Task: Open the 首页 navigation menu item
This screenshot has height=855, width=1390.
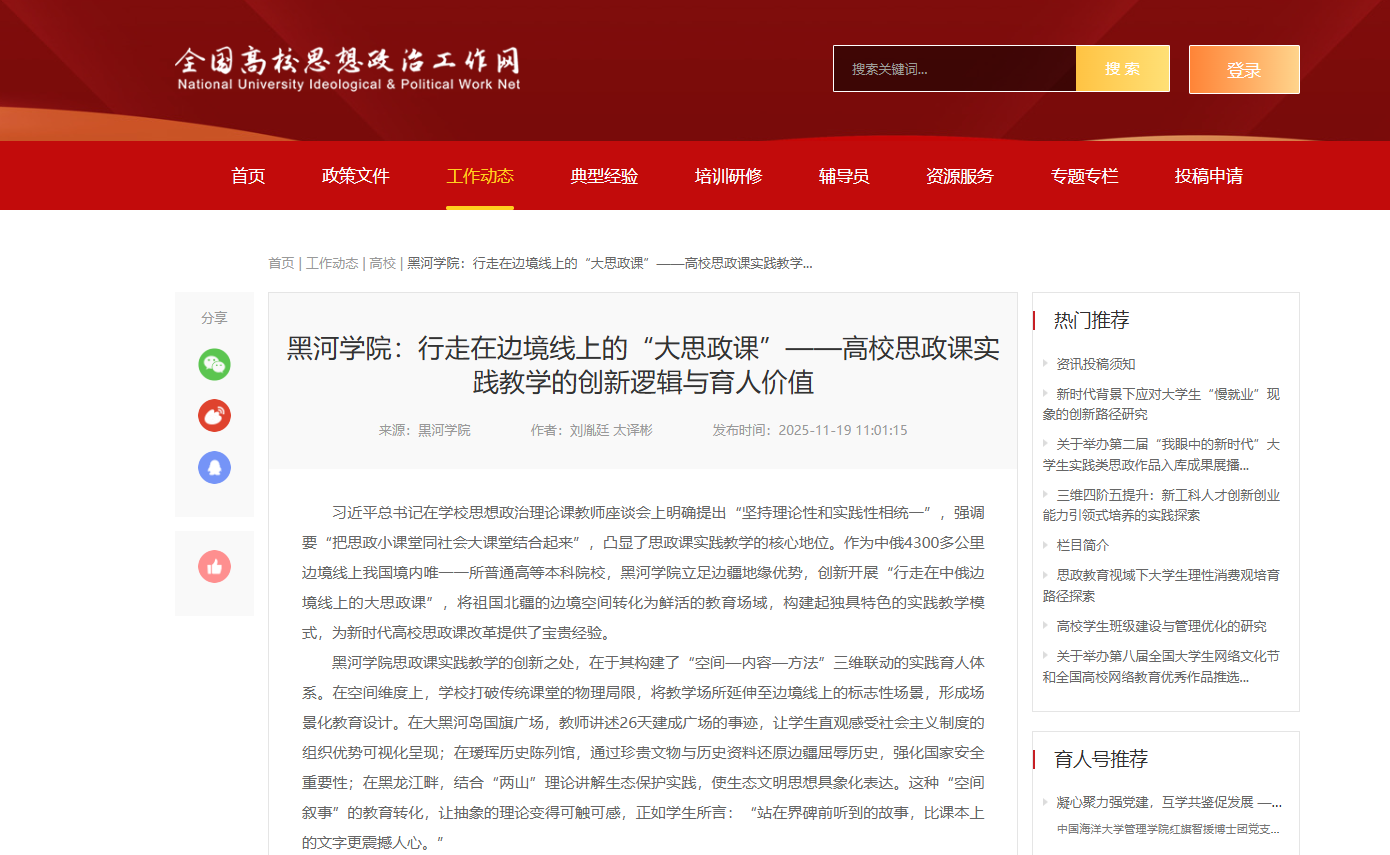Action: pos(248,176)
